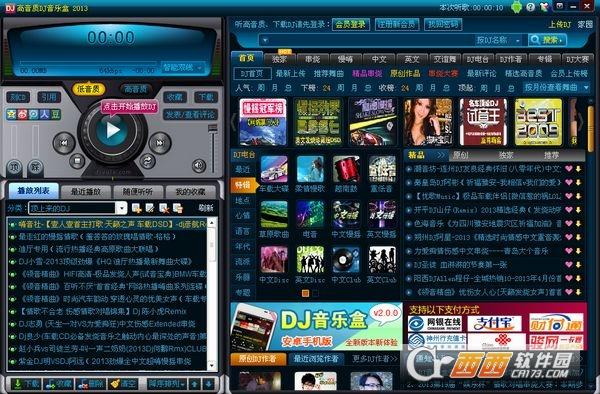
Task: Click the 搜索 search button
Action: coord(547,40)
